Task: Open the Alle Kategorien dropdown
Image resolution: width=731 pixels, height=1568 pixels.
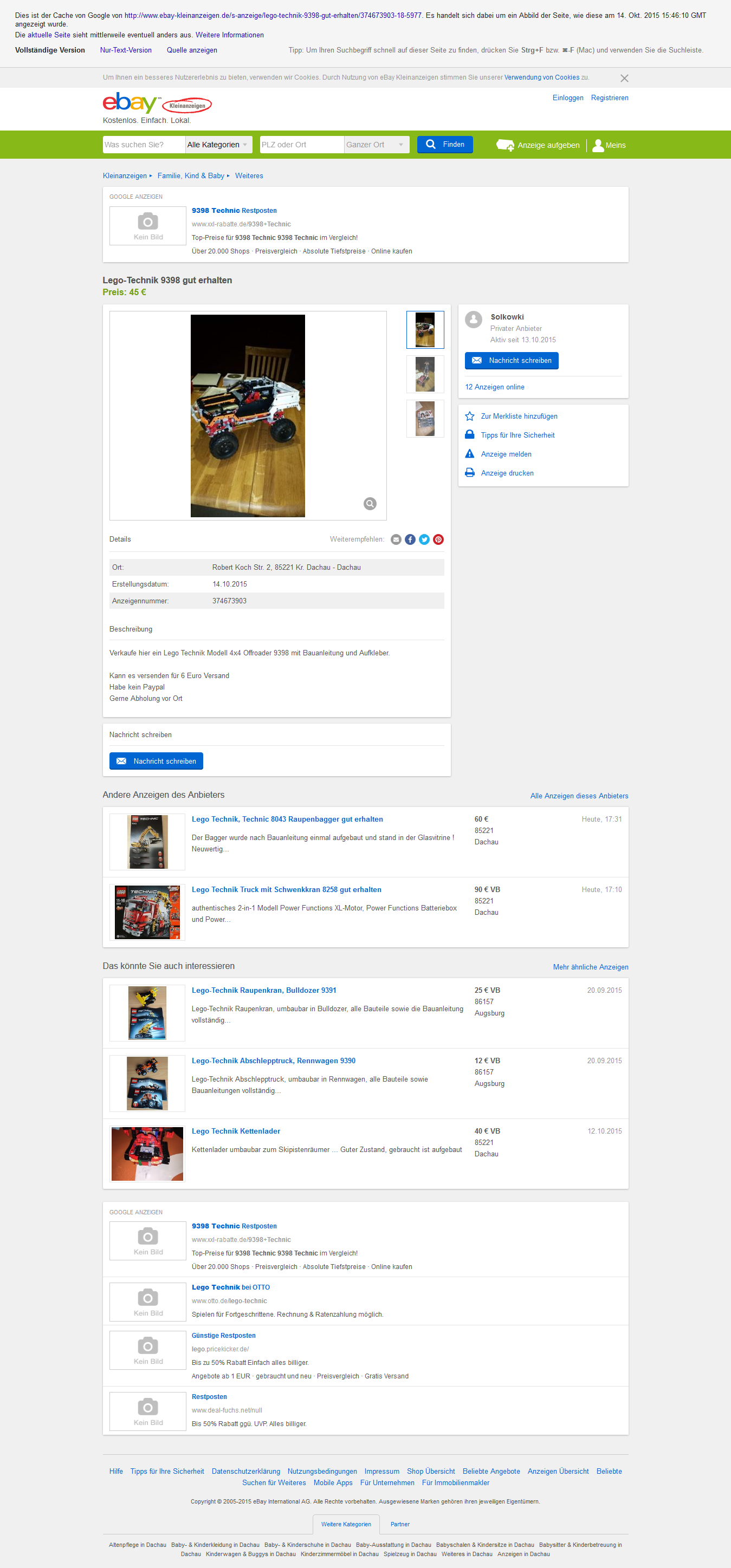Action: (219, 144)
